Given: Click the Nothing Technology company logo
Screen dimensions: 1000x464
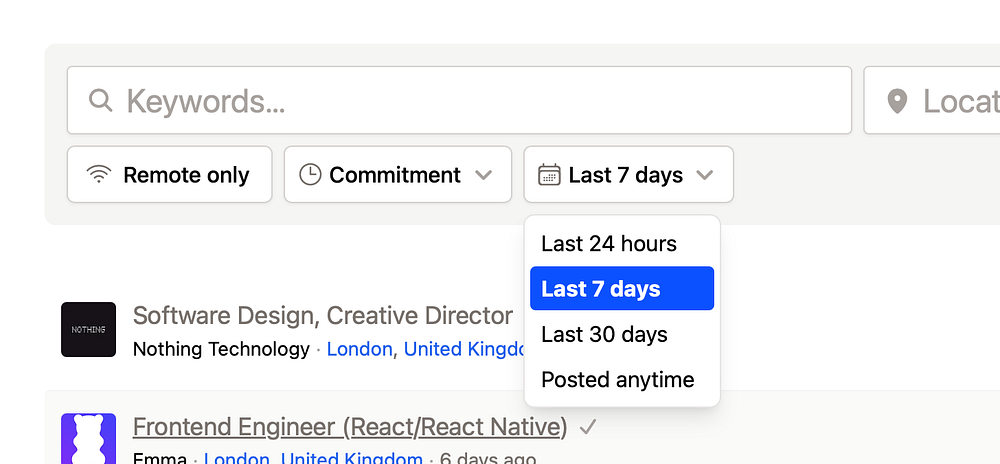Looking at the screenshot, I should pos(88,329).
